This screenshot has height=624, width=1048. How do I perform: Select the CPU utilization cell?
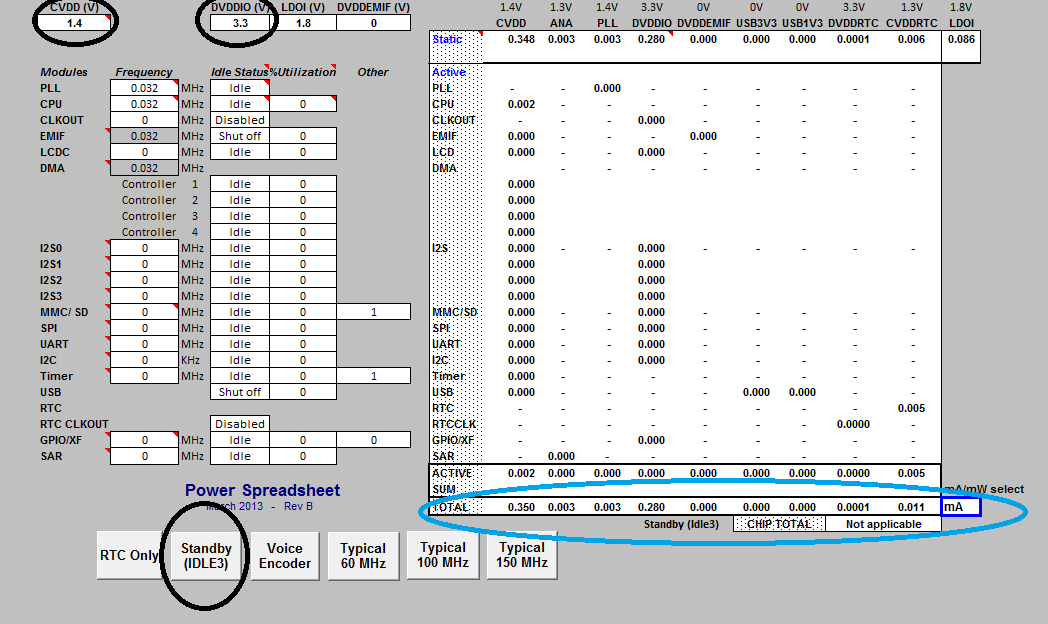tap(303, 104)
